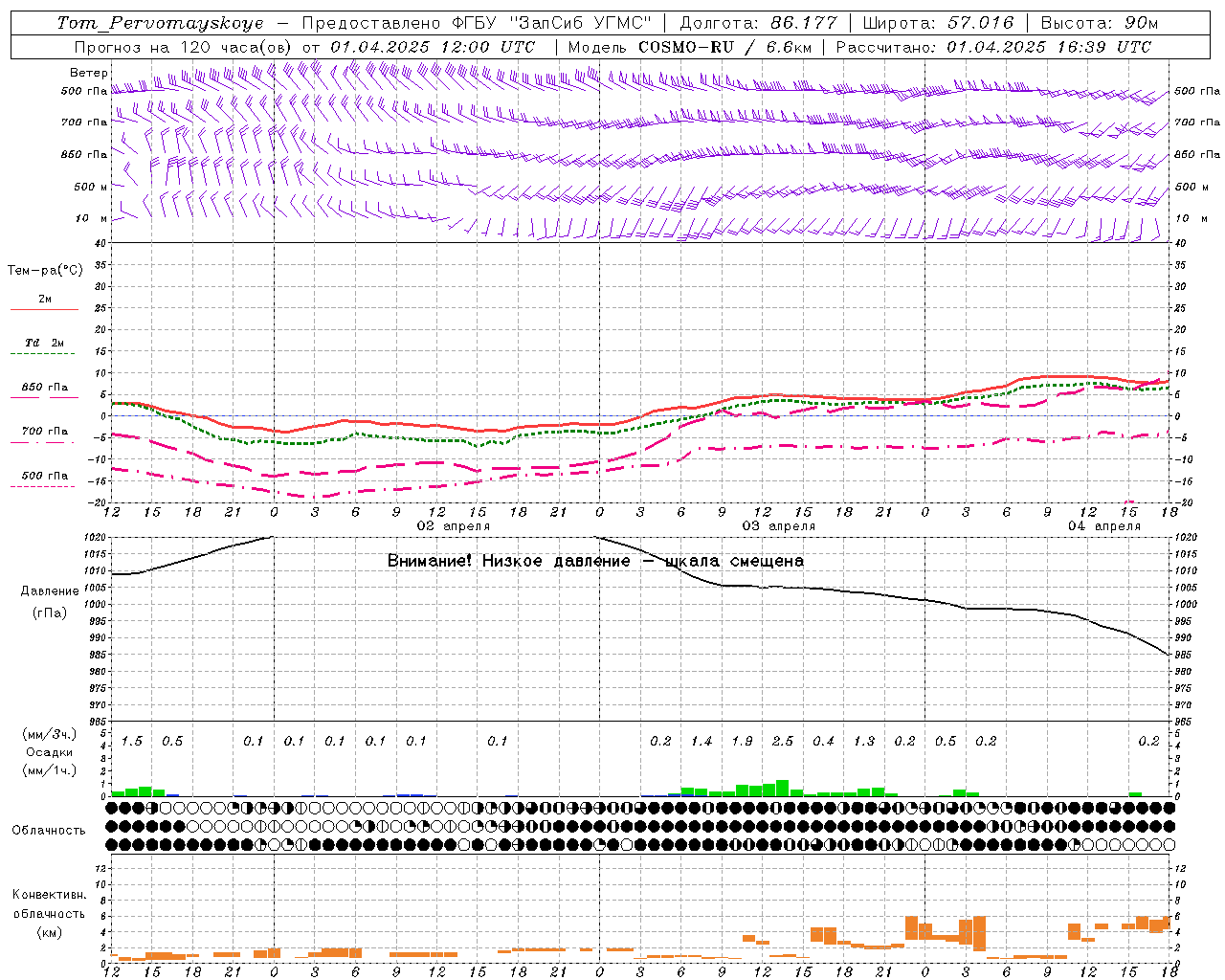The width and height of the screenshot is (1225, 980).
Task: Click the Конвективн. convective cloud label
Action: pos(50,895)
